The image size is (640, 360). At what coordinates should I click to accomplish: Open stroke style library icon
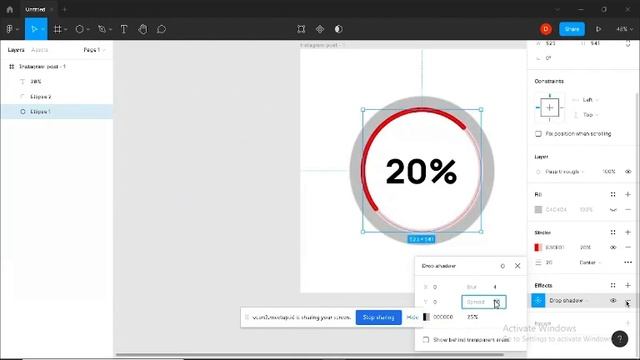point(613,232)
